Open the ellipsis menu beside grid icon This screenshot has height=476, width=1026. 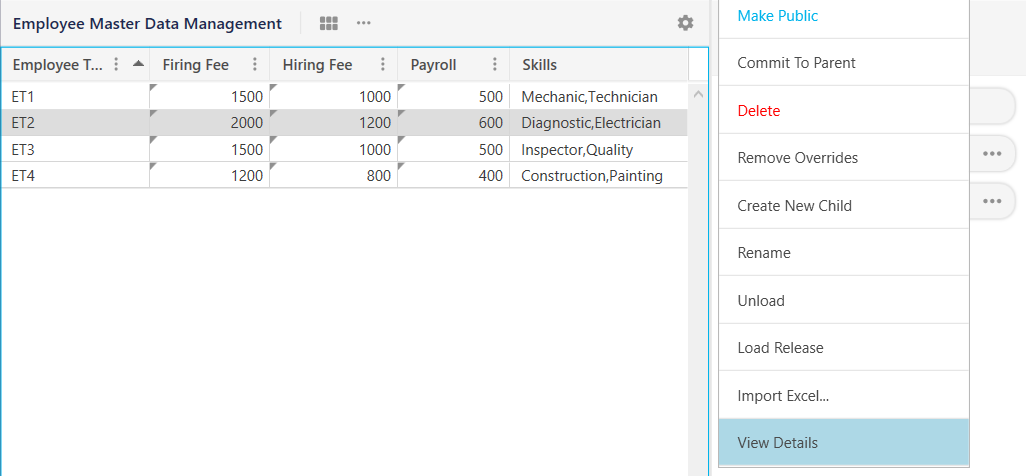(x=364, y=24)
